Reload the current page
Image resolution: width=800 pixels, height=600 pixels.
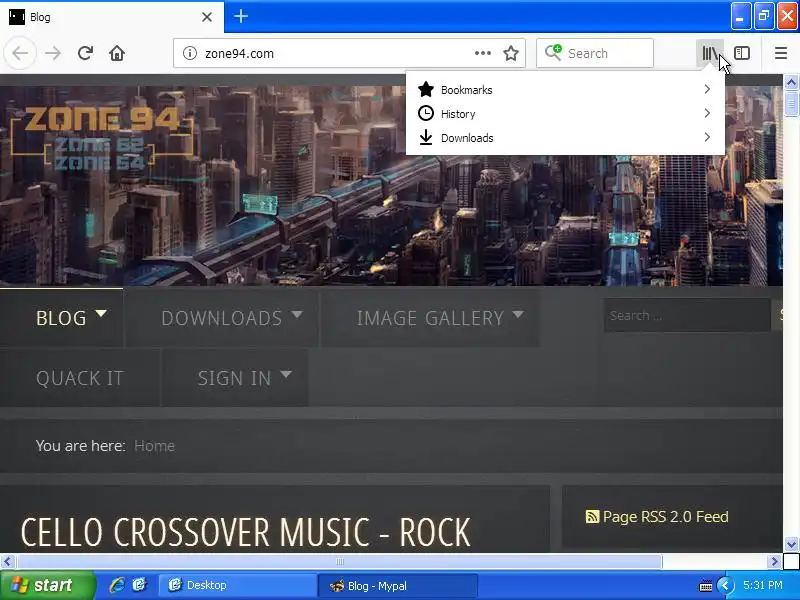click(85, 53)
